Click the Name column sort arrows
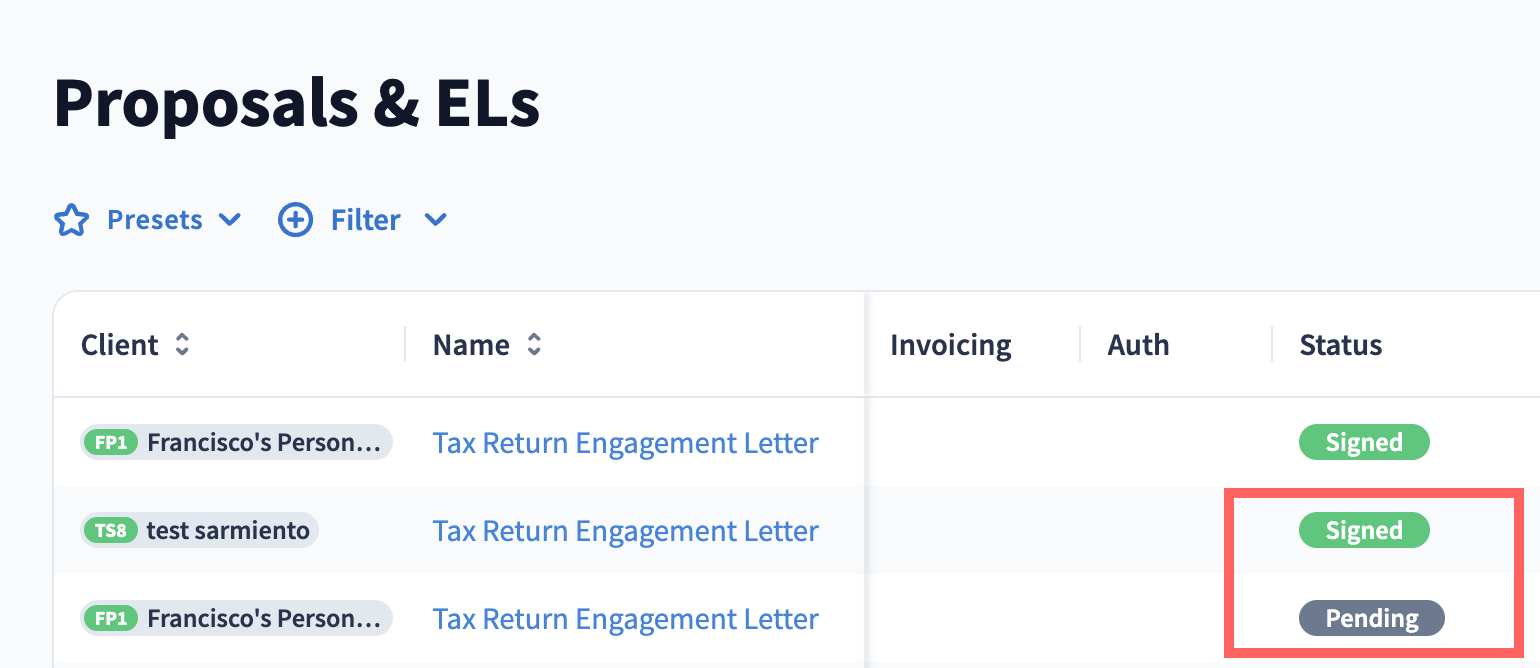 coord(534,345)
